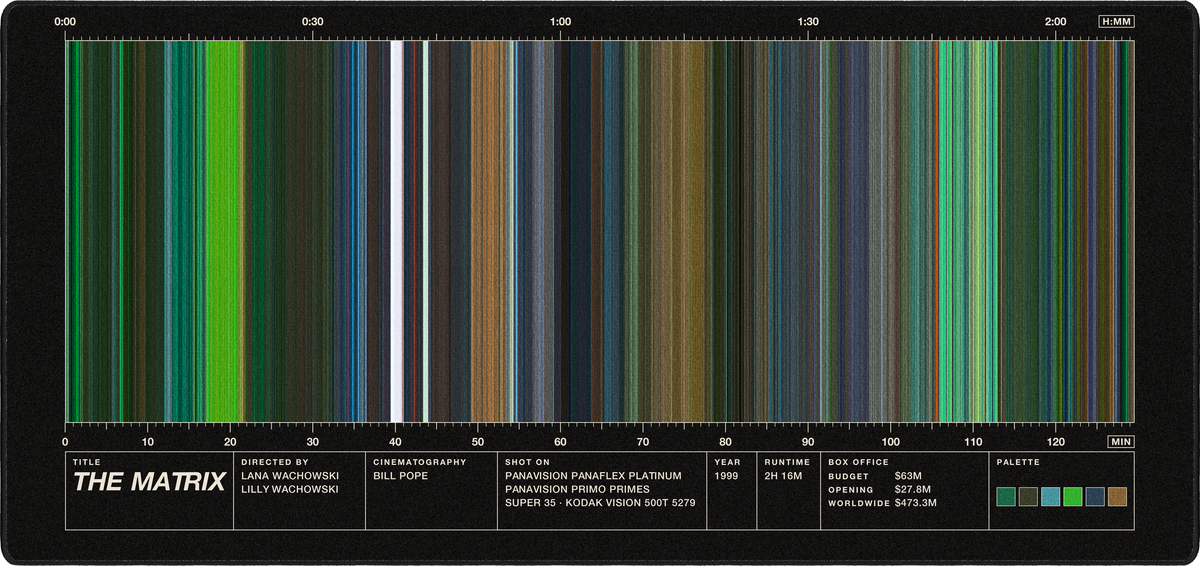
Task: Click the 0:30 mark on top axis
Action: (313, 21)
